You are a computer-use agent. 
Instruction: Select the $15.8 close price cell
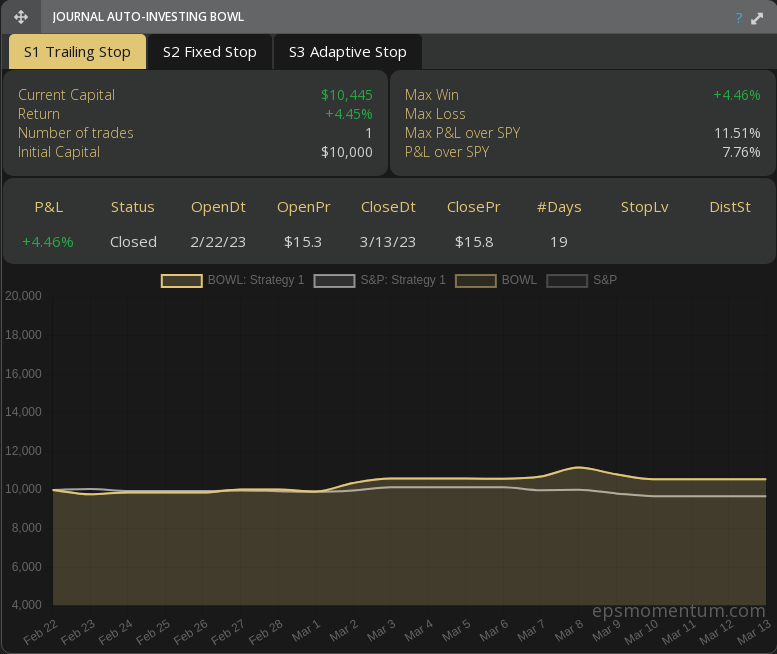pos(474,242)
